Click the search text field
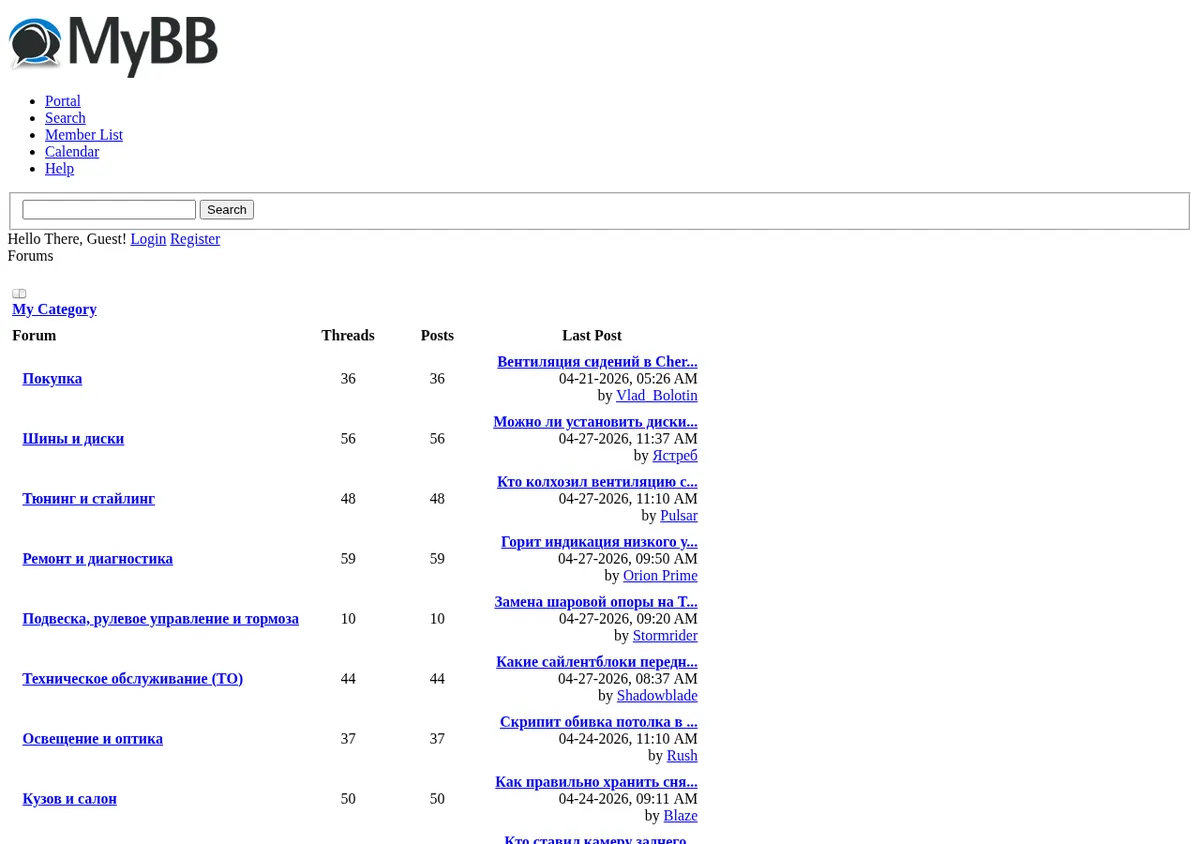Image resolution: width=1200 pixels, height=844 pixels. [109, 210]
